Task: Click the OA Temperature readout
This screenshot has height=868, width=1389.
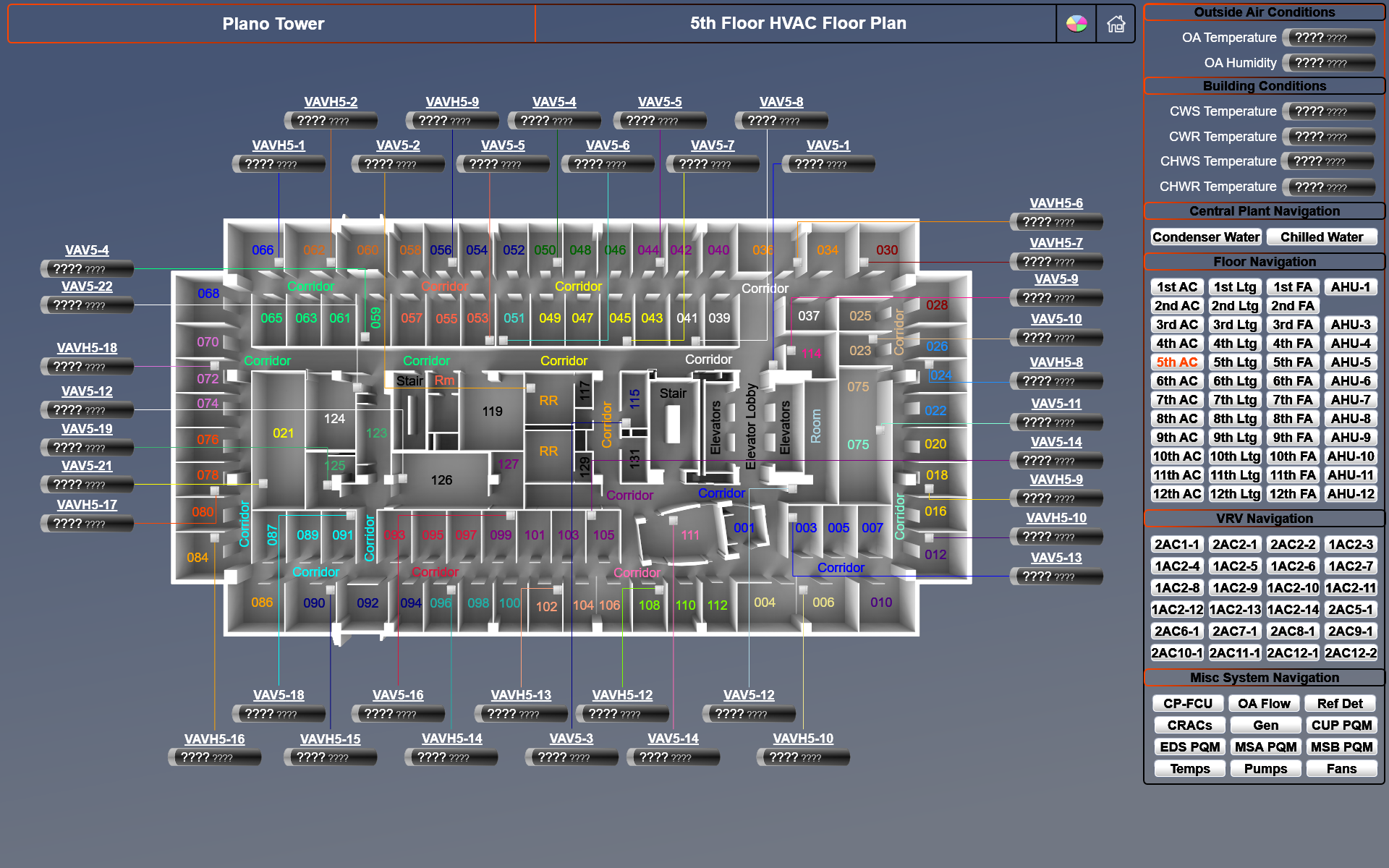Action: click(x=1328, y=38)
